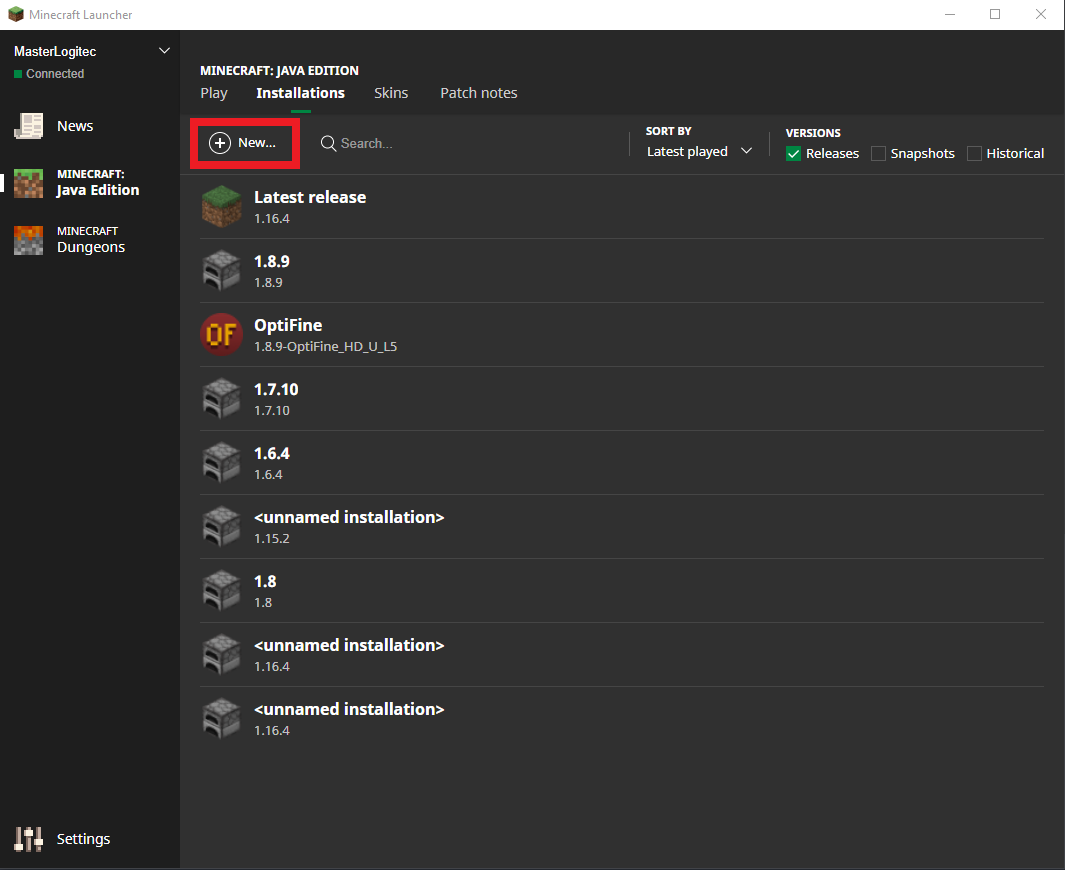1065x870 pixels.
Task: Select unnamed installation with version 1.15.2
Action: click(x=349, y=518)
